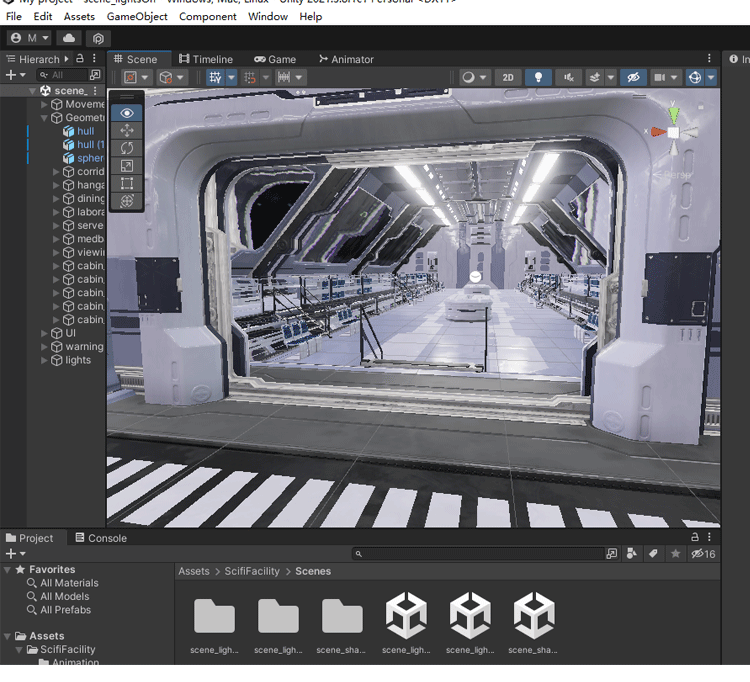This screenshot has height=682, width=750.
Task: Click Assets in the breadcrumb path
Action: (194, 571)
